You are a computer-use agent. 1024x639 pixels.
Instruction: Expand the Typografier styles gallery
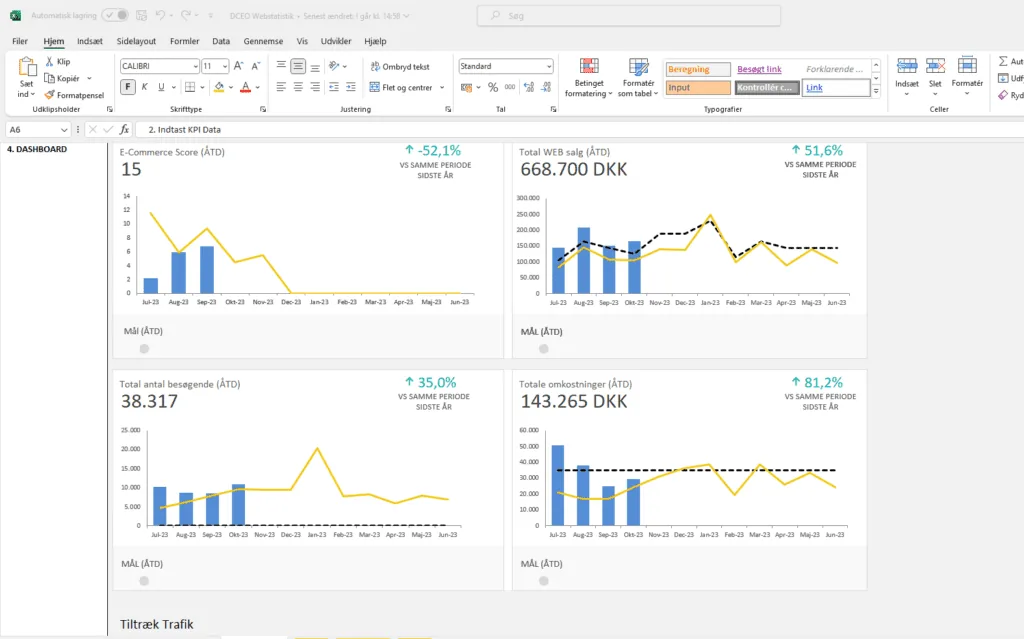[876, 92]
